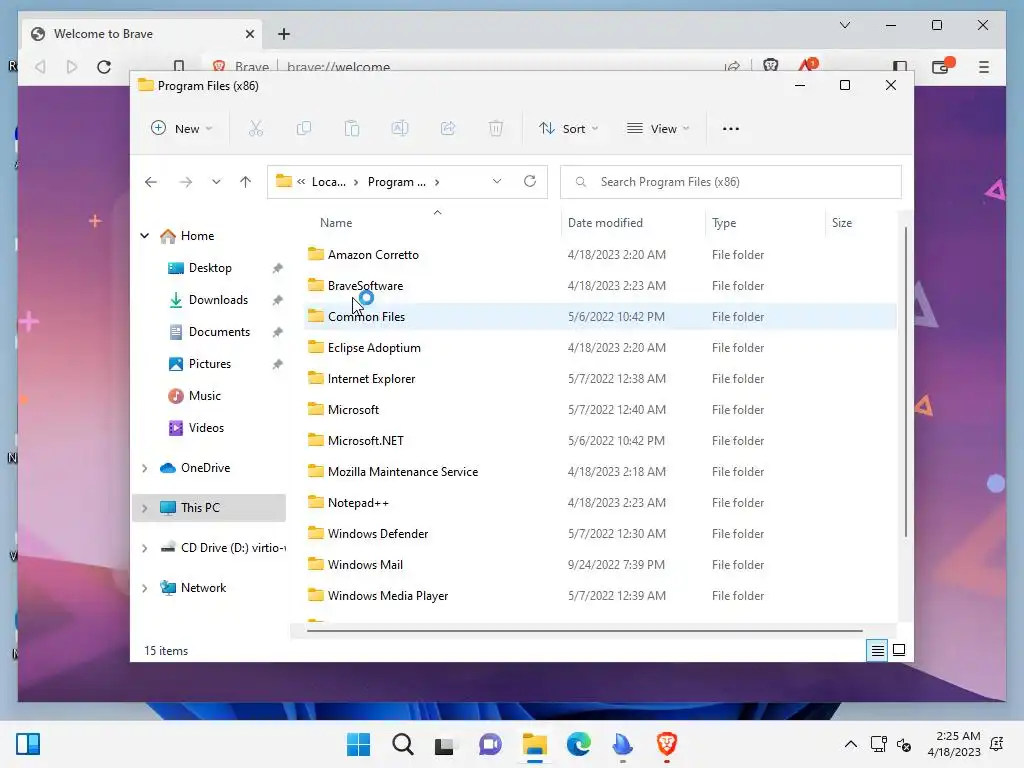
Task: Open Brave tab search dropdown chevron
Action: point(844,25)
